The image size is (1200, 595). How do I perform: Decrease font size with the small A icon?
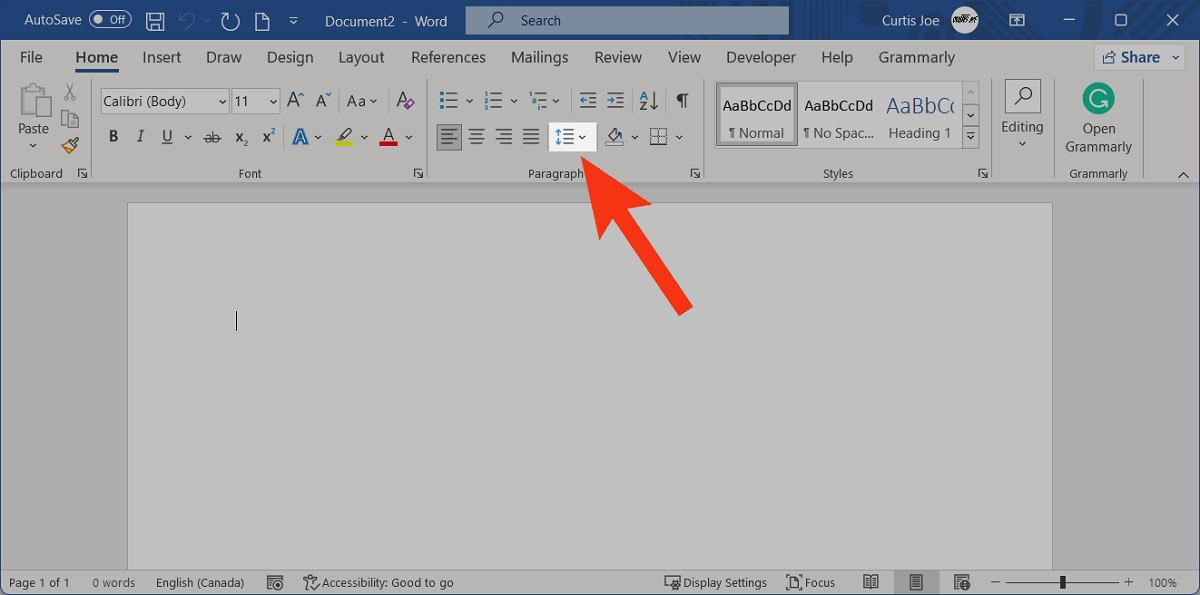click(323, 101)
